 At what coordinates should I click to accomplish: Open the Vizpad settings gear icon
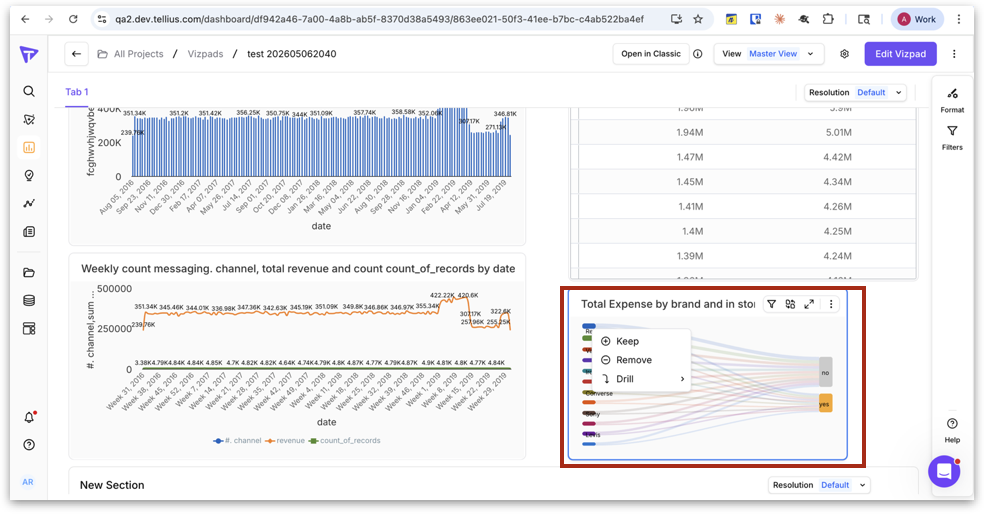pos(845,54)
